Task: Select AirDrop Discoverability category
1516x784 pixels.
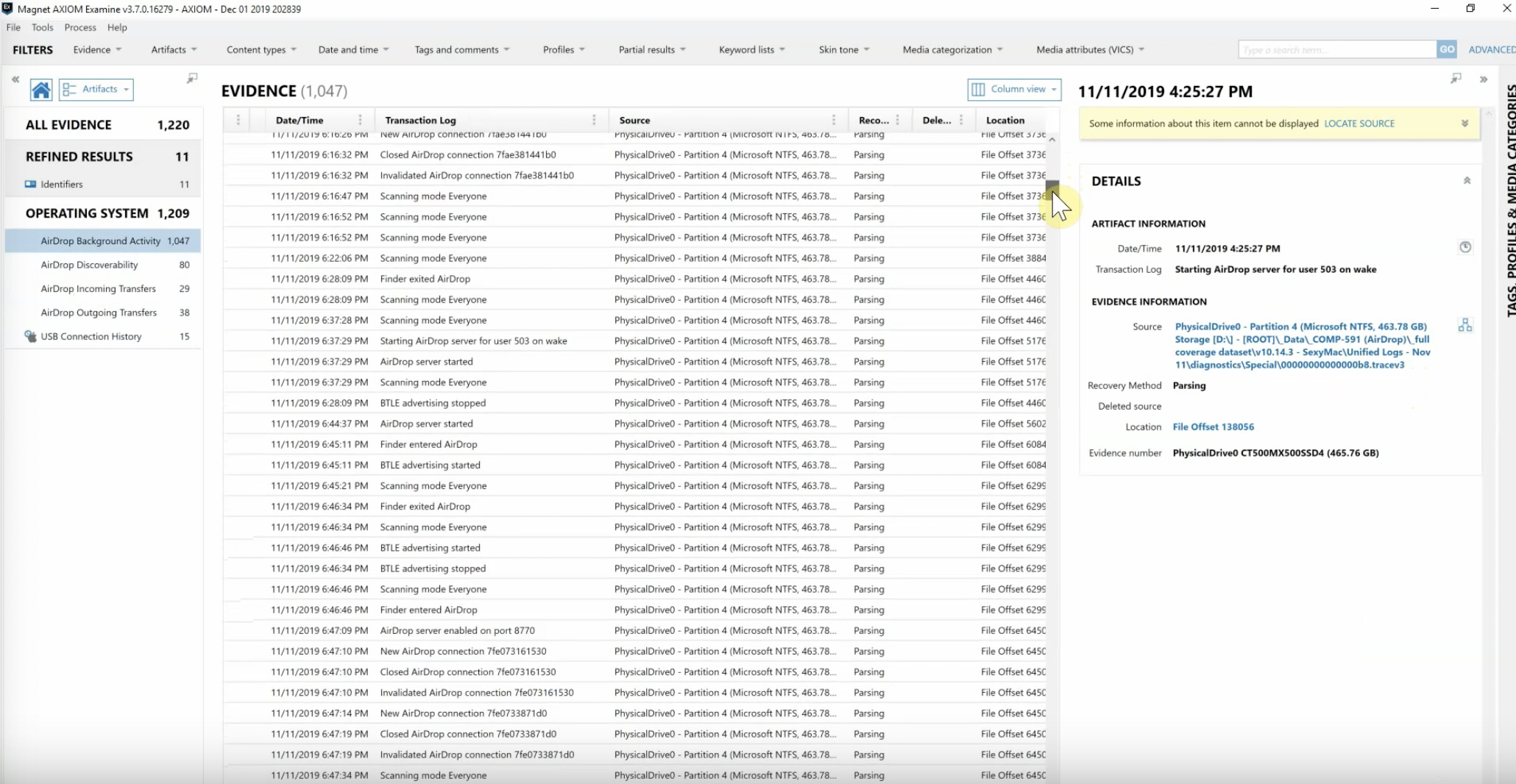Action: point(103,265)
